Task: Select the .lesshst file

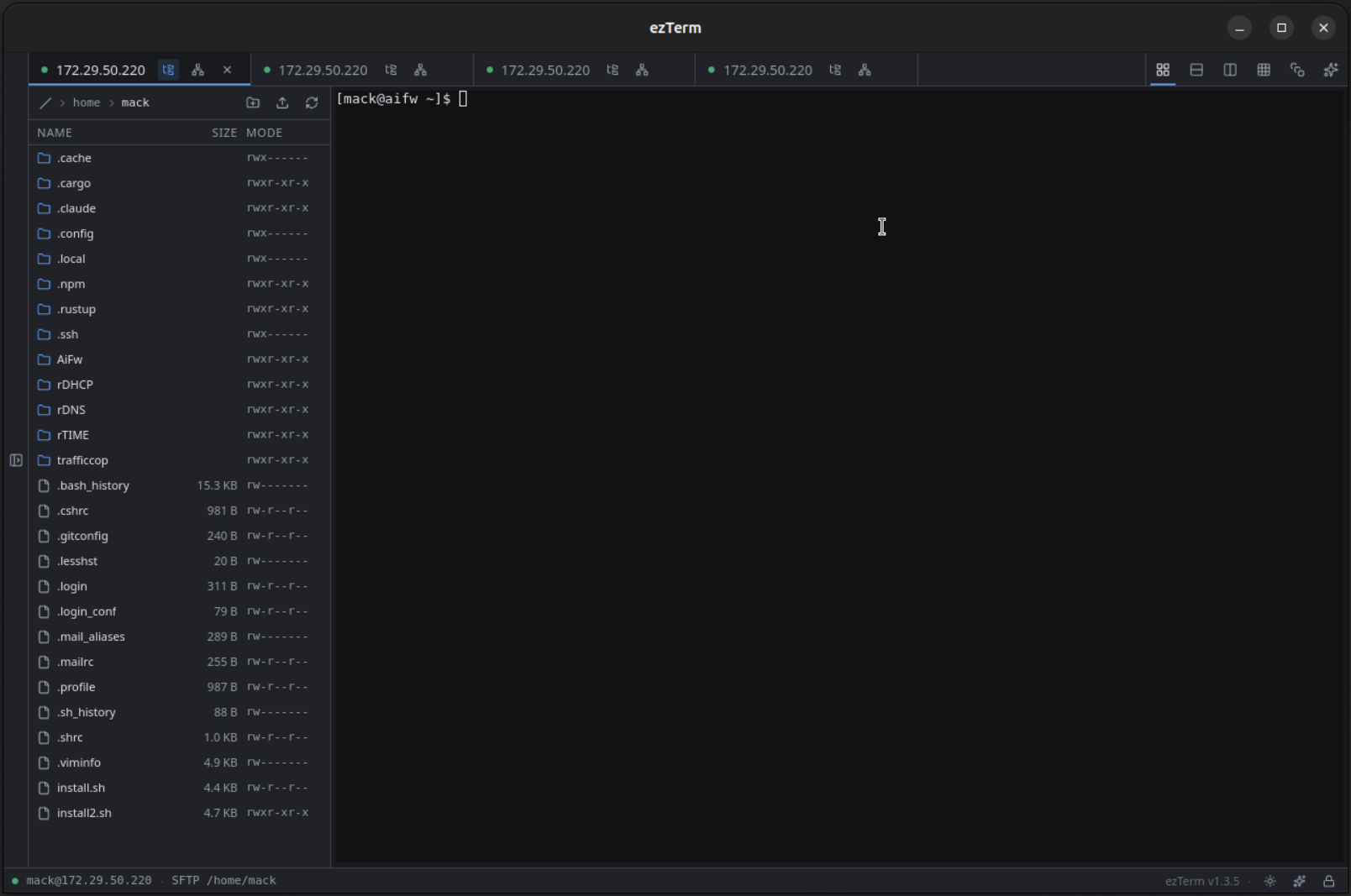Action: coord(180,561)
